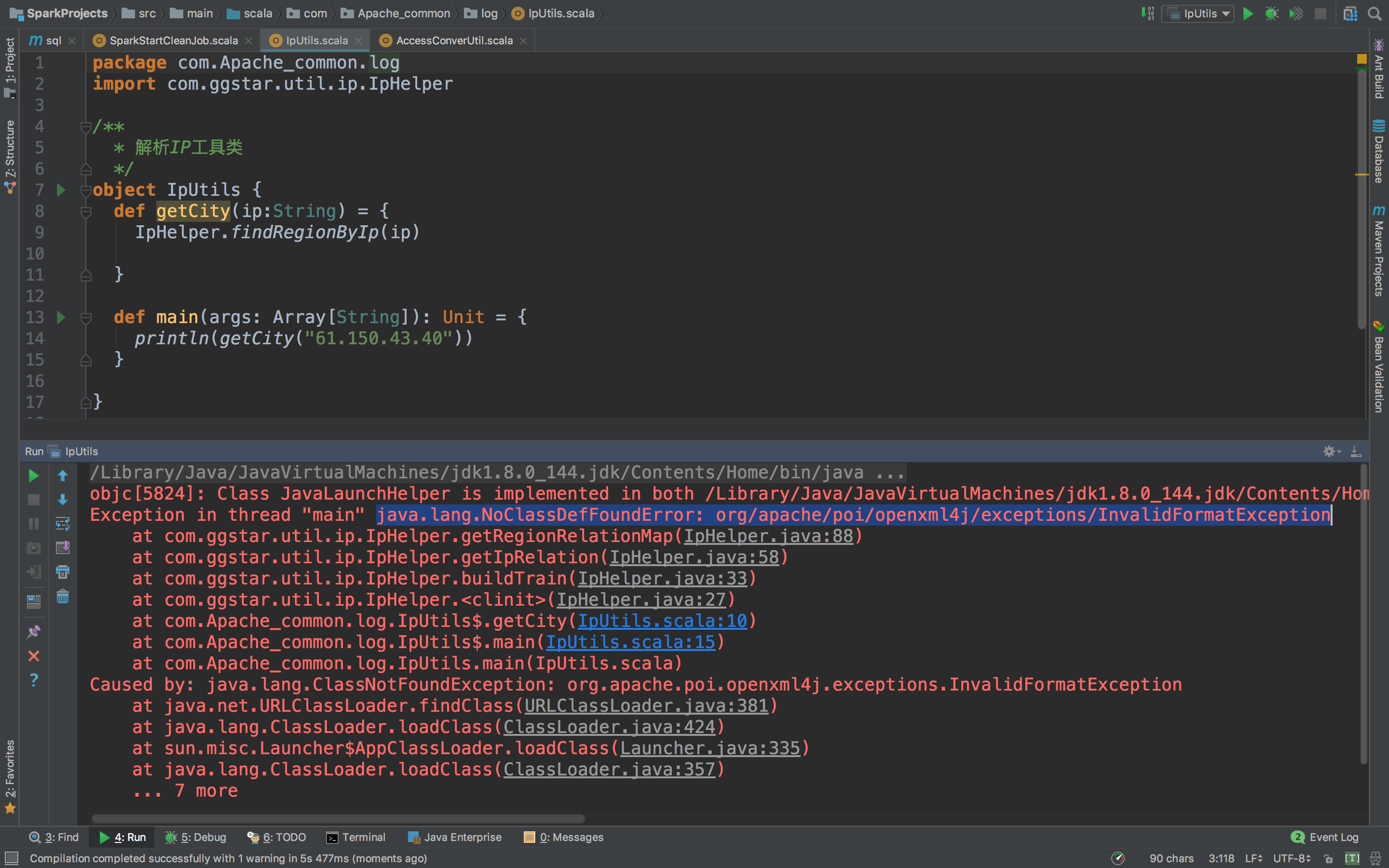This screenshot has width=1389, height=868.
Task: Click the blue up-arrow in Run panel
Action: (x=63, y=476)
